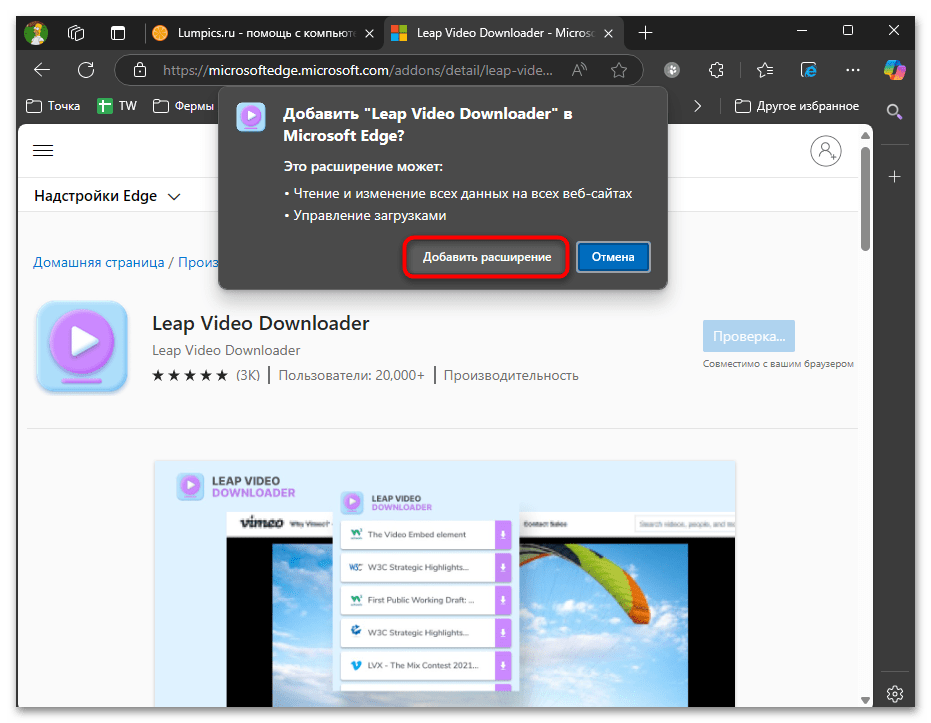Viewport: 931px width, 723px height.
Task: Open the Домашняя страница breadcrumb link
Action: 99,262
